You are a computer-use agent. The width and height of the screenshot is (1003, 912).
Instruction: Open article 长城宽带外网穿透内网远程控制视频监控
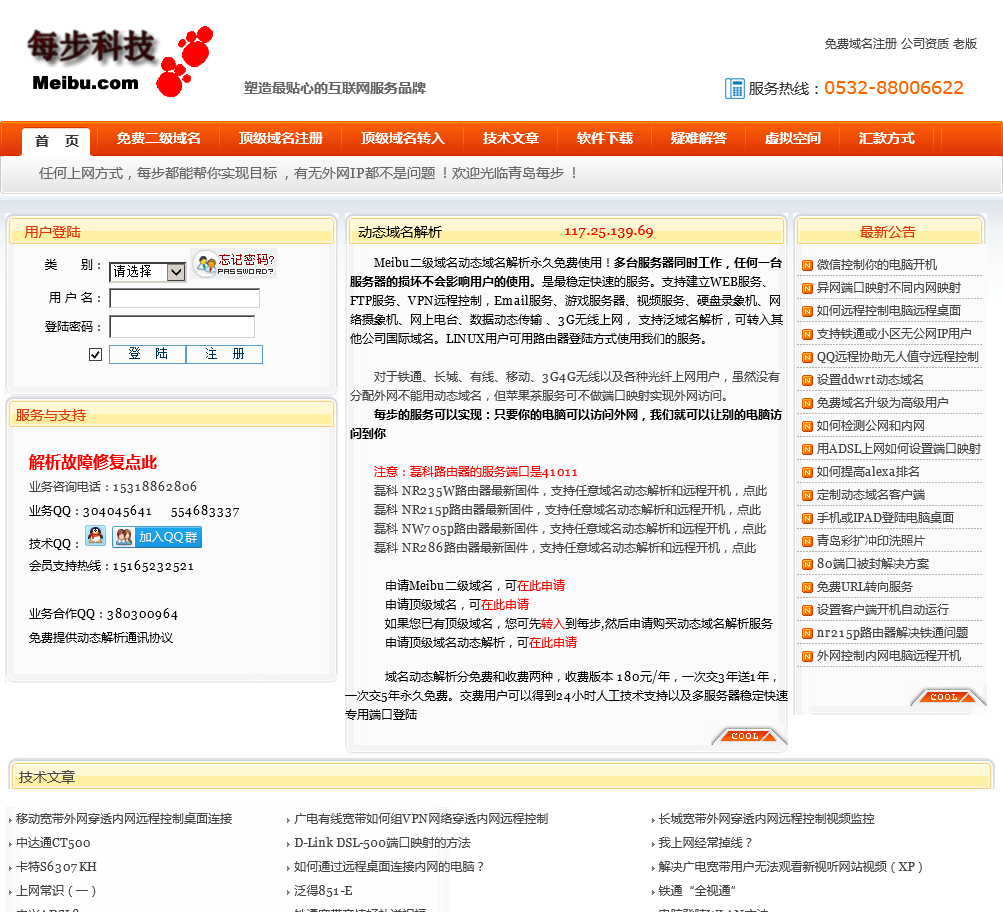pos(766,819)
